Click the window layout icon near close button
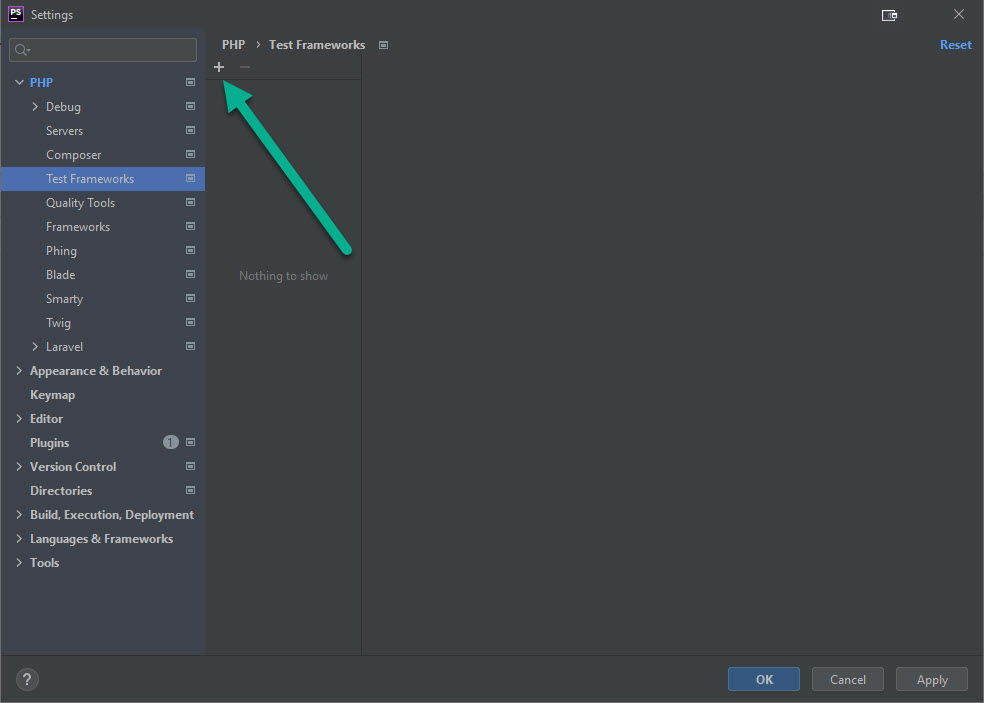984x703 pixels. pos(889,15)
